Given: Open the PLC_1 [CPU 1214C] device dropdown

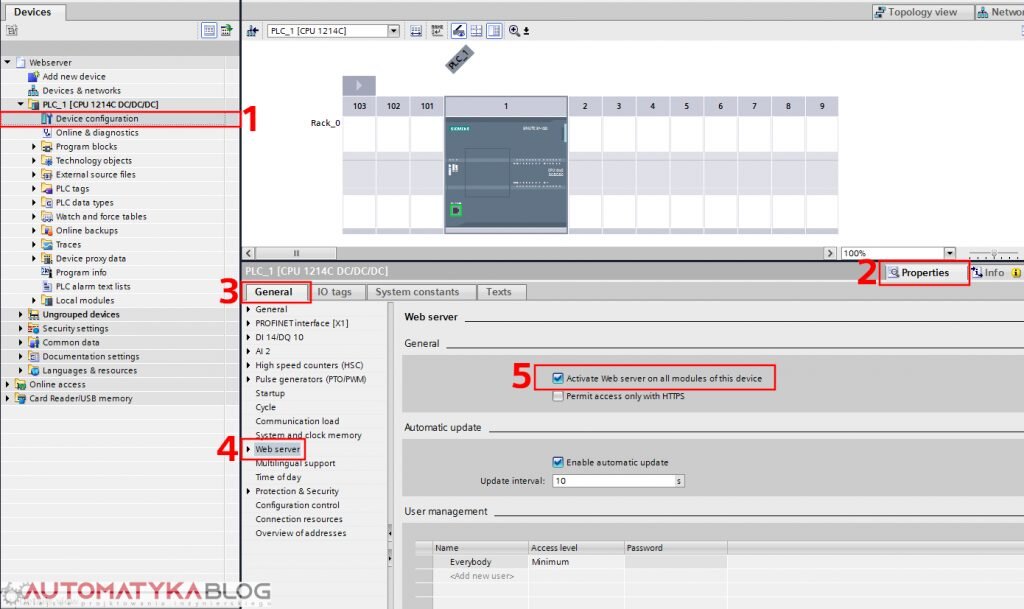Looking at the screenshot, I should coord(393,31).
